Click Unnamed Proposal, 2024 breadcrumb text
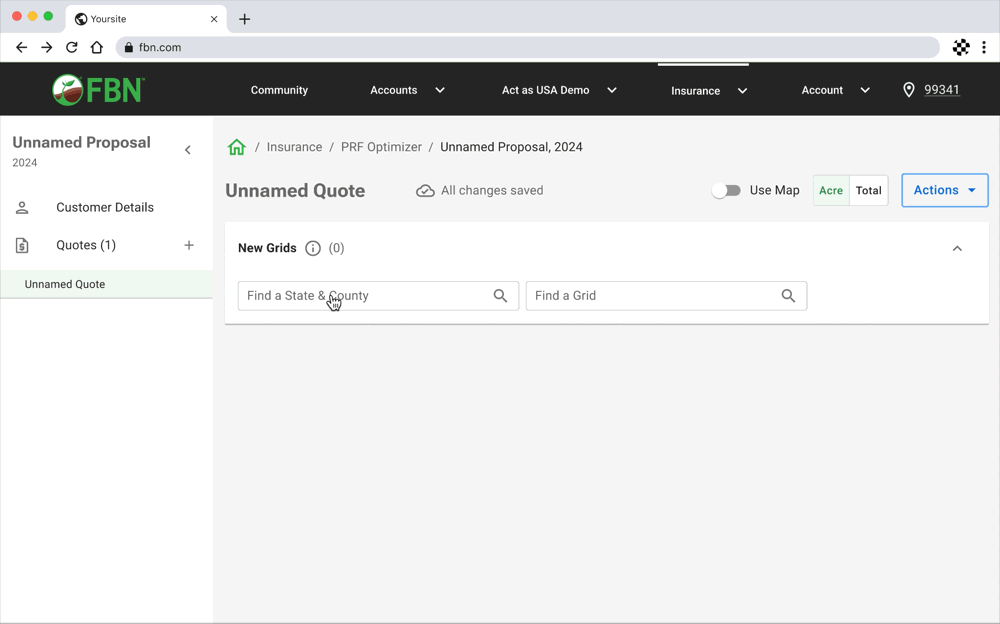The width and height of the screenshot is (1000, 624). 511,147
